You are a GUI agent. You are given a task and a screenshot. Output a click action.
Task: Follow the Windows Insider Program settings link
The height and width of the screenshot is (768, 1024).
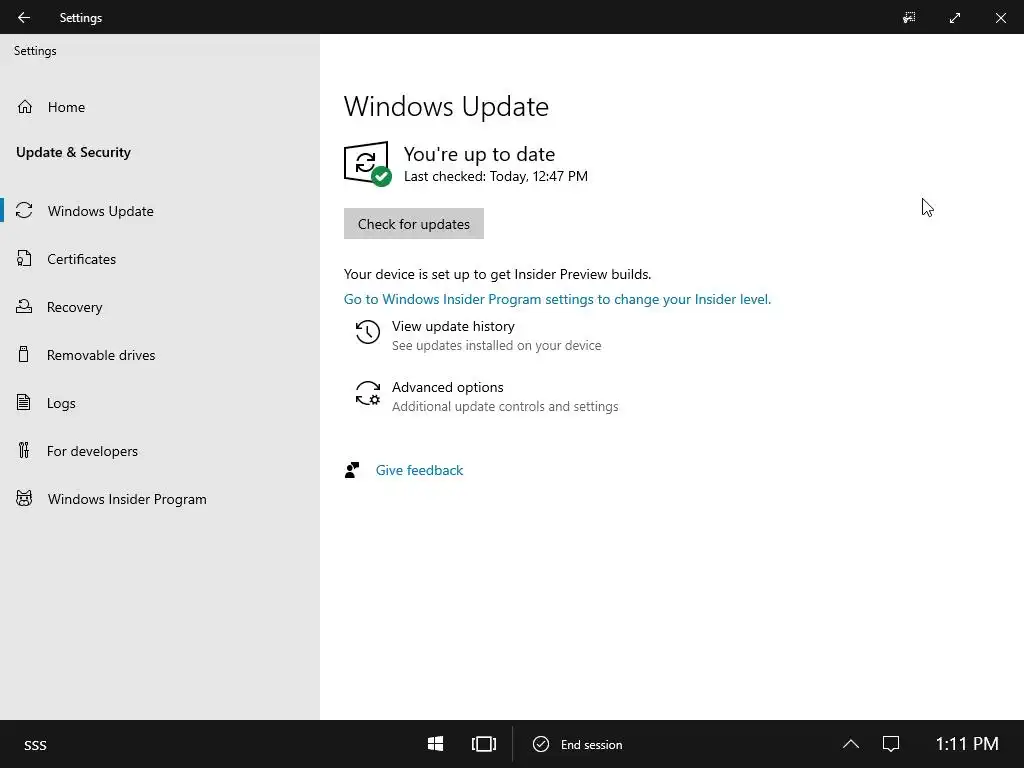(x=557, y=299)
